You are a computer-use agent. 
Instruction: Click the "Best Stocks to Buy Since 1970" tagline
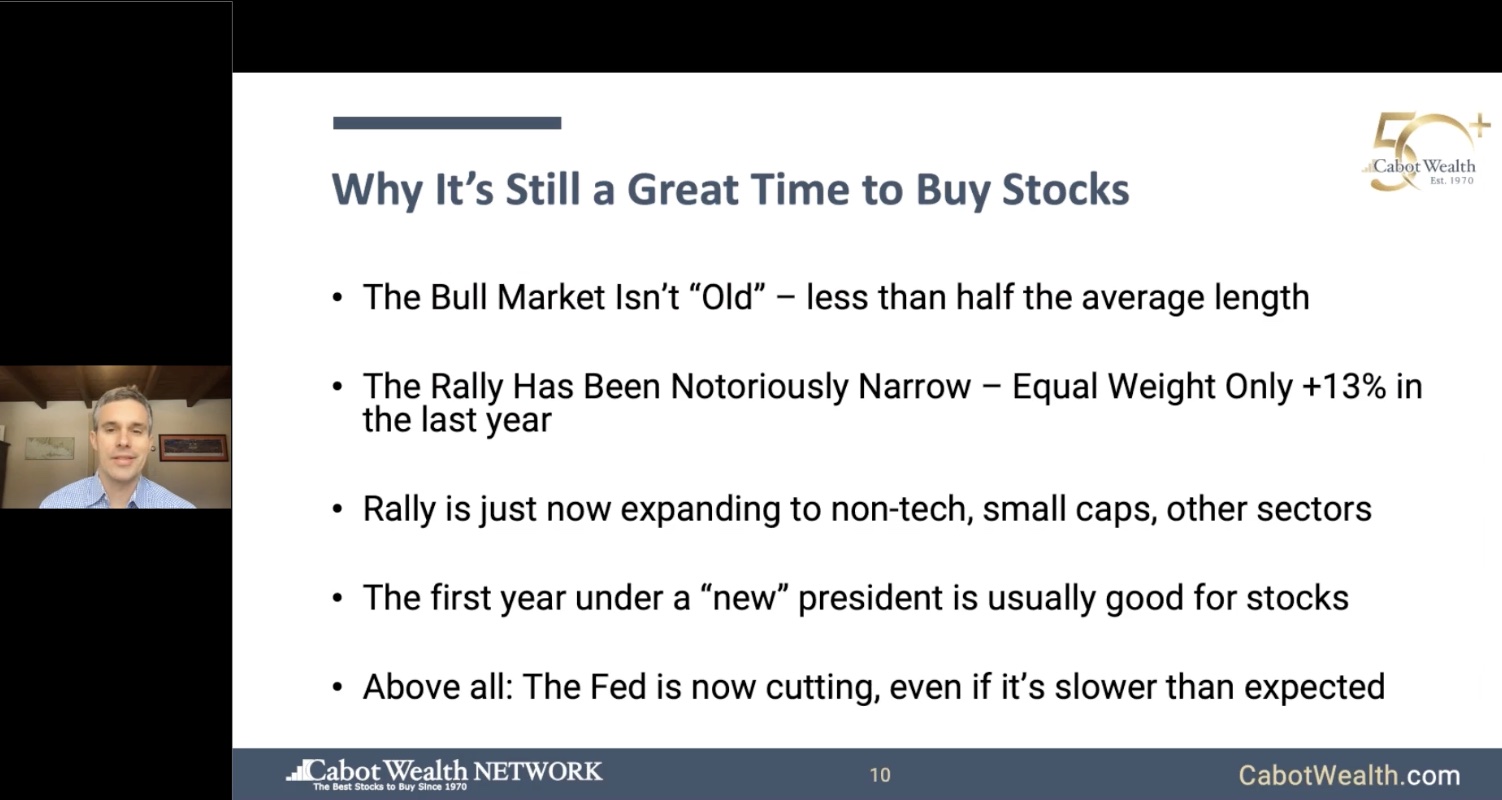(390, 787)
